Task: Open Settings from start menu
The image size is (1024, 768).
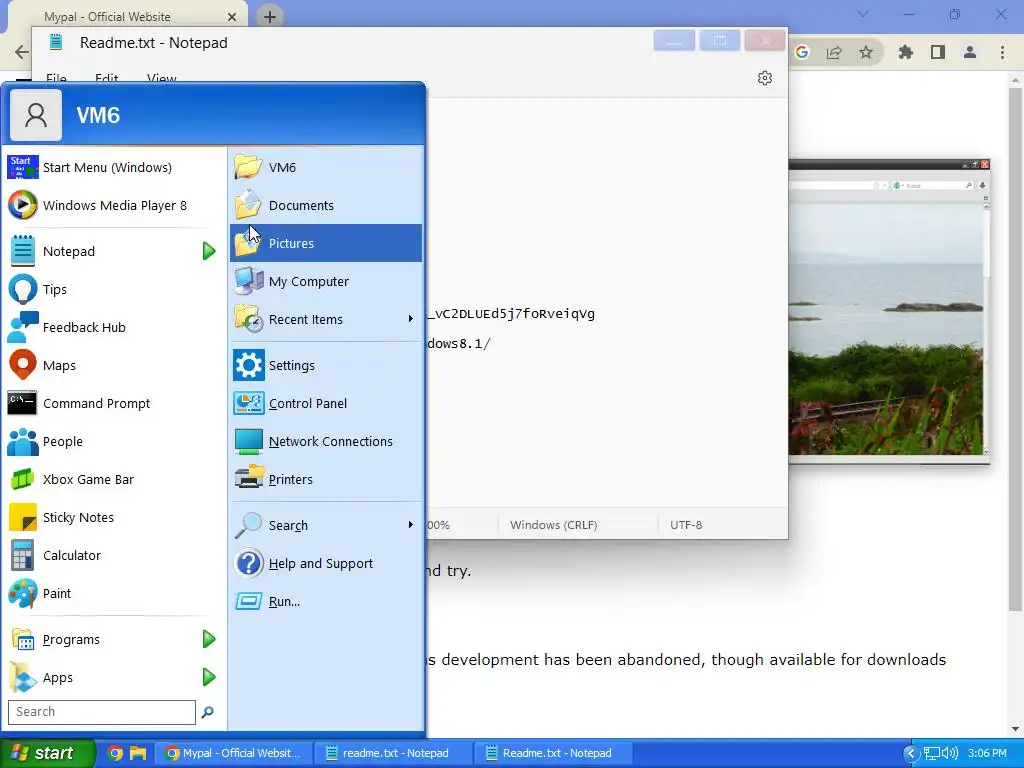Action: [326, 365]
